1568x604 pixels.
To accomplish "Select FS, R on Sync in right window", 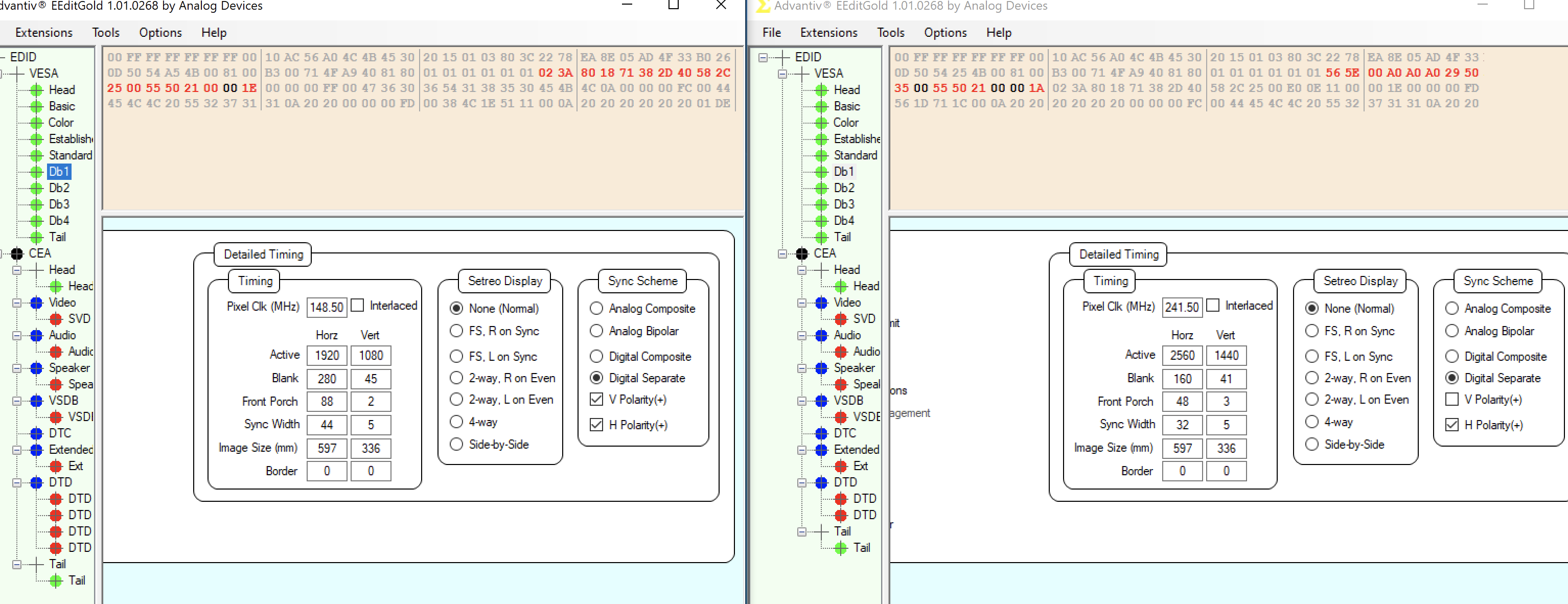I will 1312,331.
